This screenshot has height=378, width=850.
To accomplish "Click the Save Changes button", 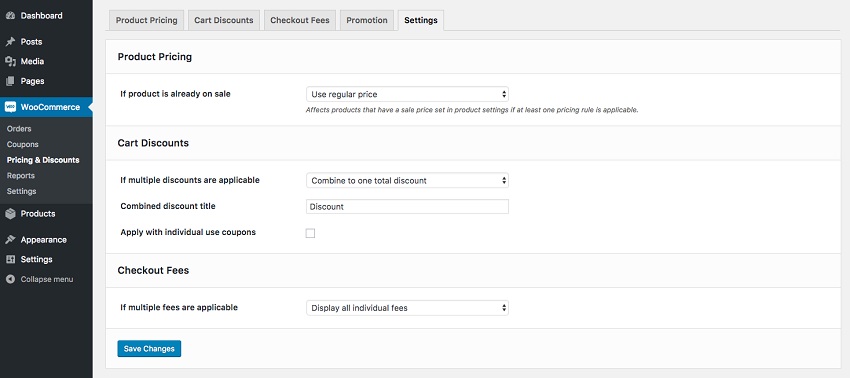I will point(149,349).
